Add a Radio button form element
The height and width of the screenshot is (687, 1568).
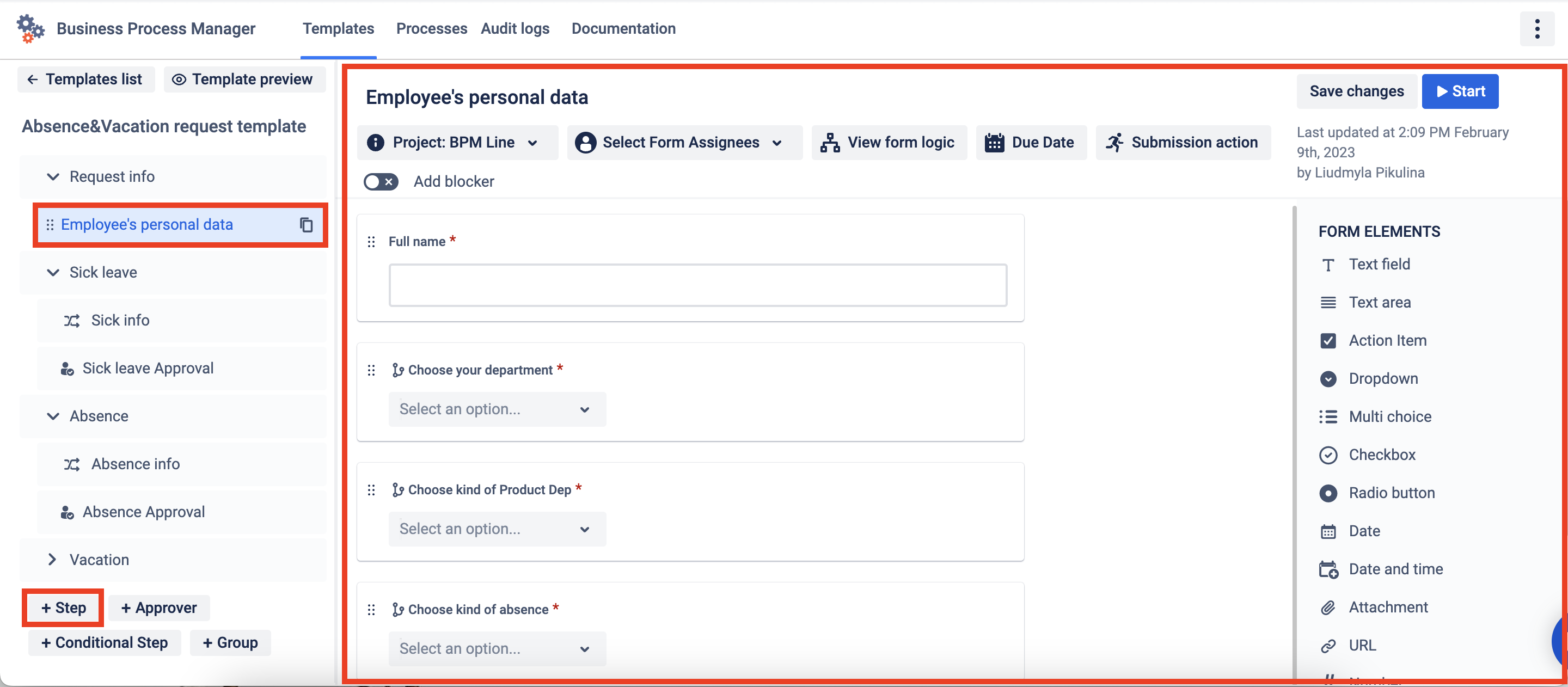point(1392,492)
